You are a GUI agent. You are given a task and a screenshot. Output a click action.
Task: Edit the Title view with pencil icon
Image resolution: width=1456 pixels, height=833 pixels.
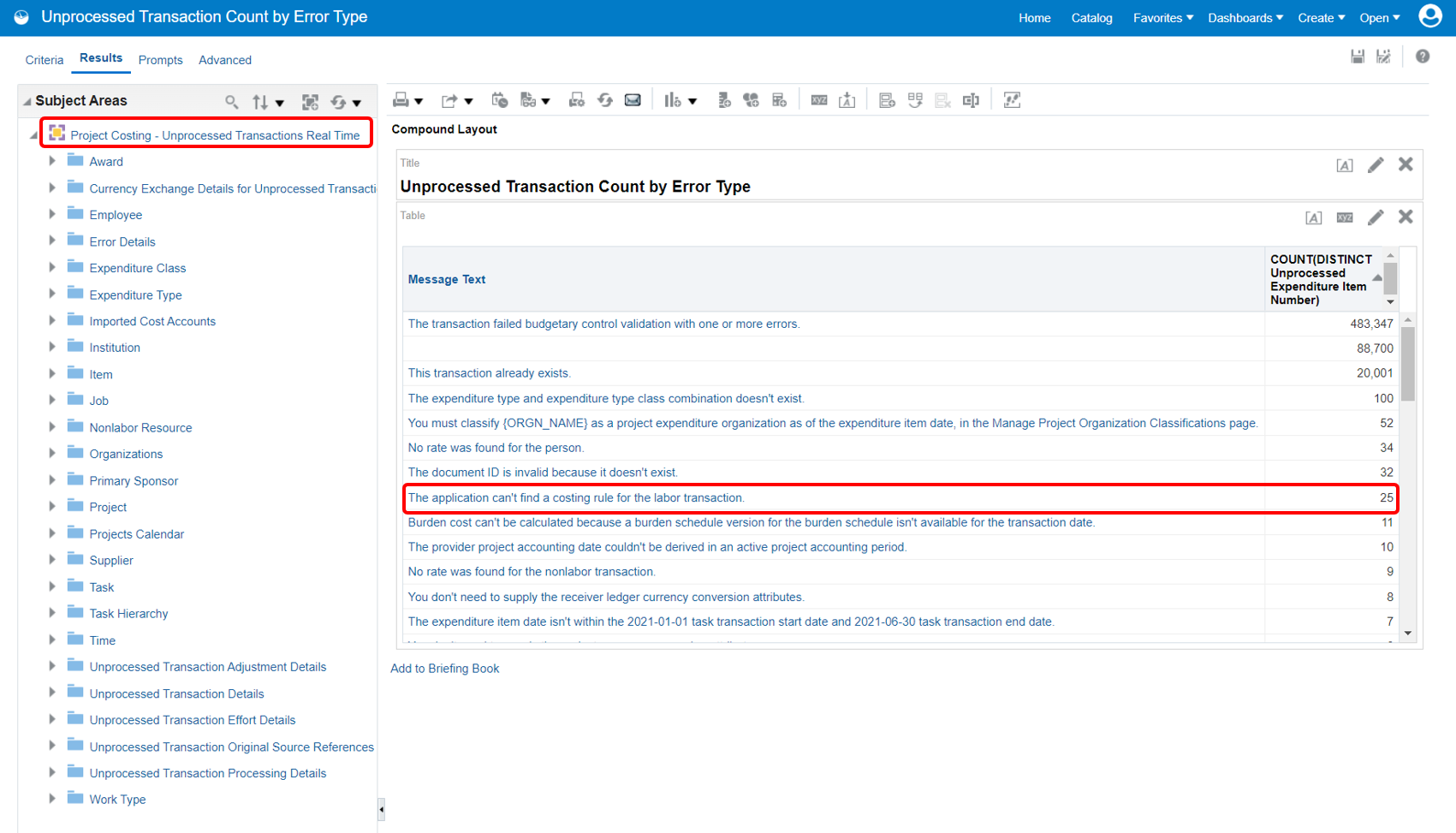coord(1376,165)
